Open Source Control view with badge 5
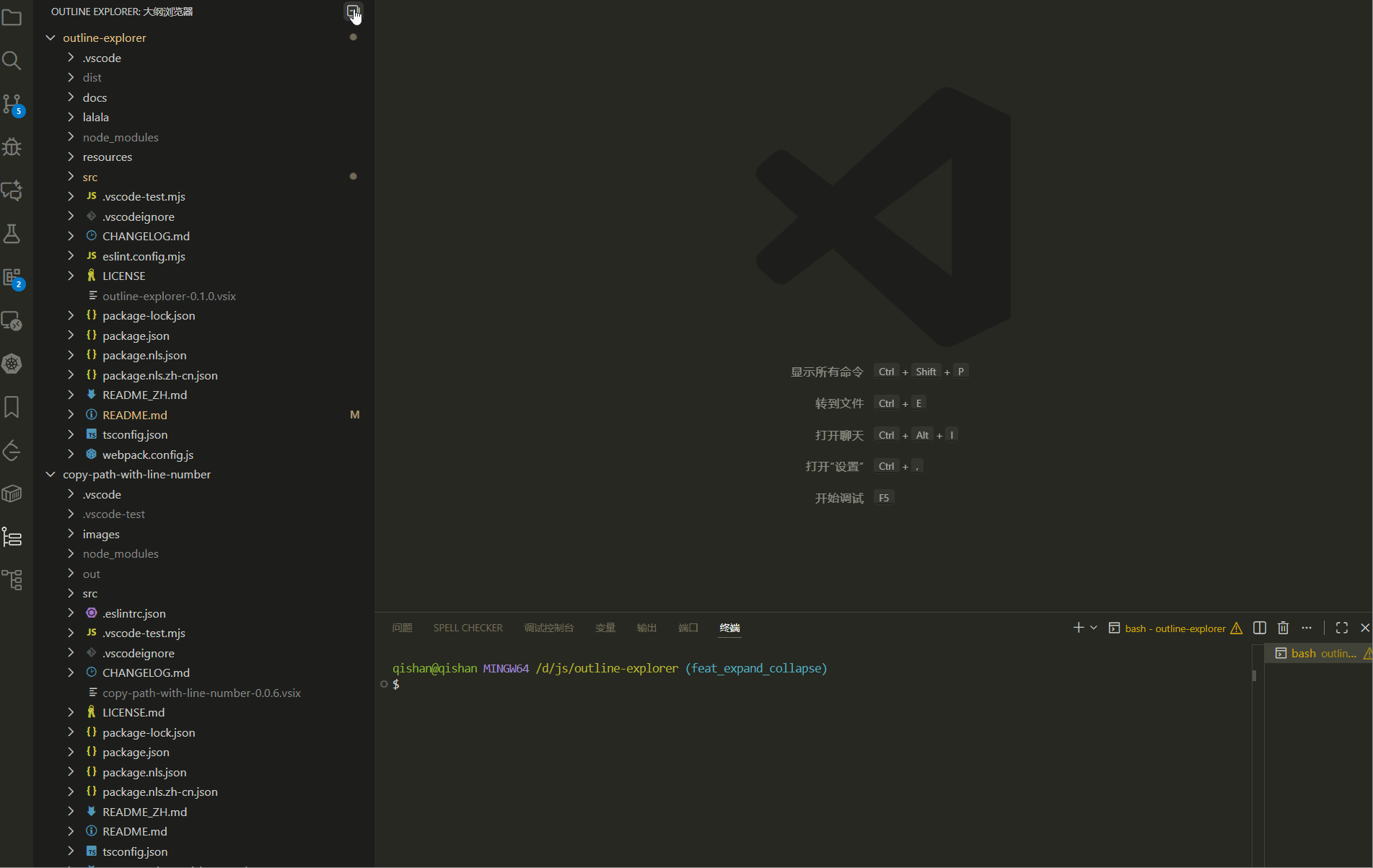This screenshot has width=1373, height=868. tap(12, 104)
